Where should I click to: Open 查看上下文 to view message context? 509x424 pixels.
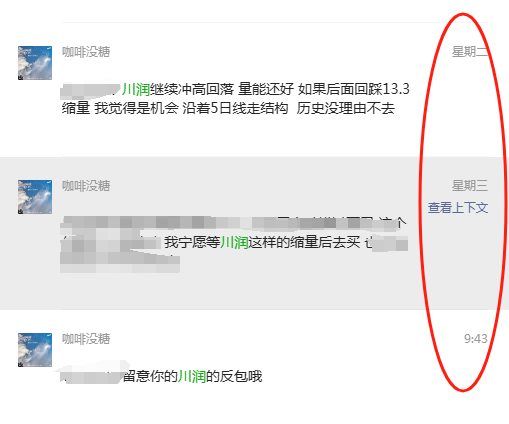pos(458,208)
